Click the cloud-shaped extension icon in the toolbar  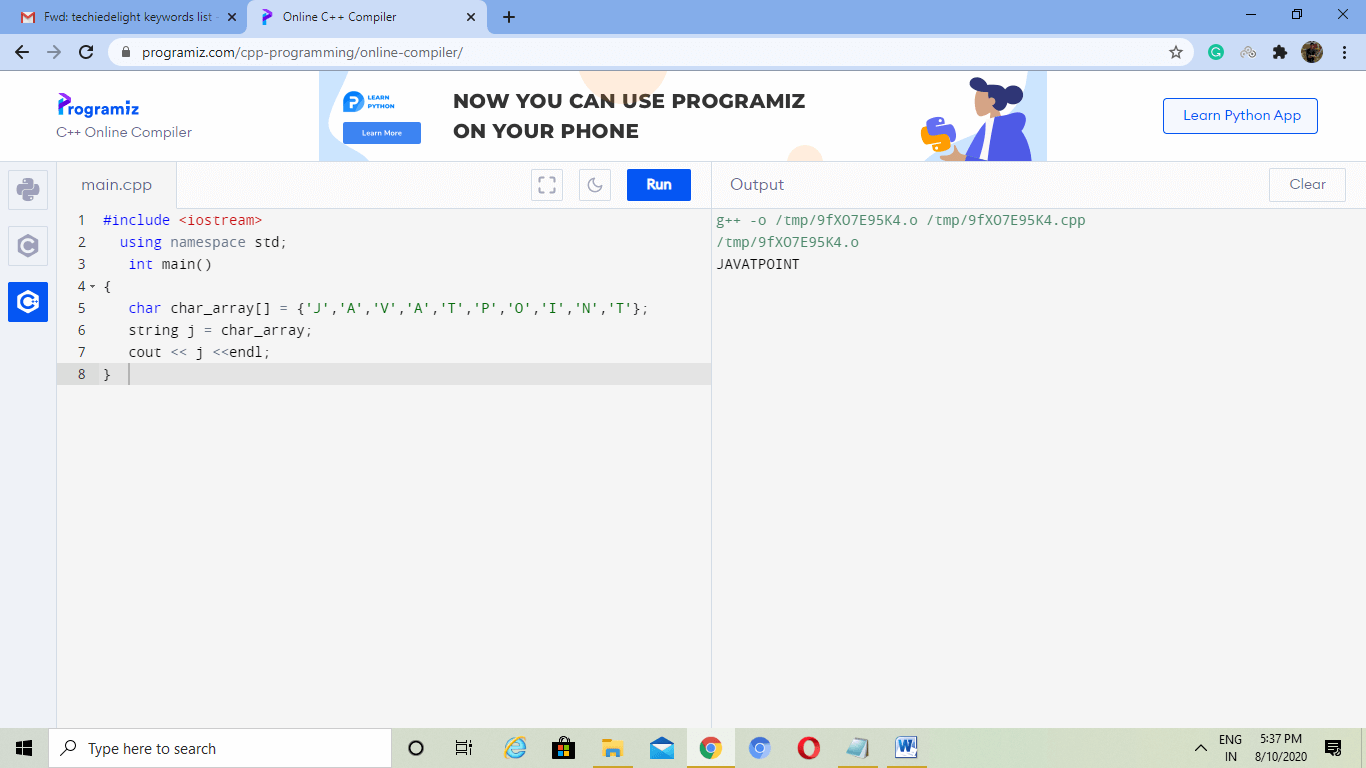click(x=1248, y=52)
